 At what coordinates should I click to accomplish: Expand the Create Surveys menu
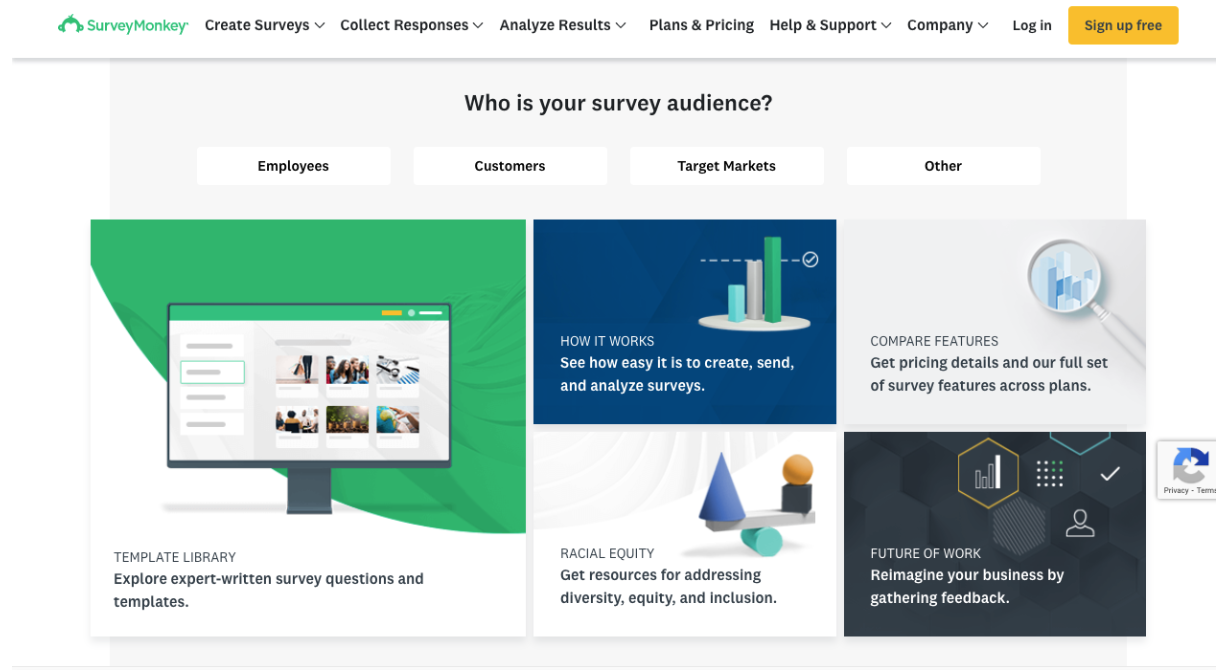click(x=264, y=25)
